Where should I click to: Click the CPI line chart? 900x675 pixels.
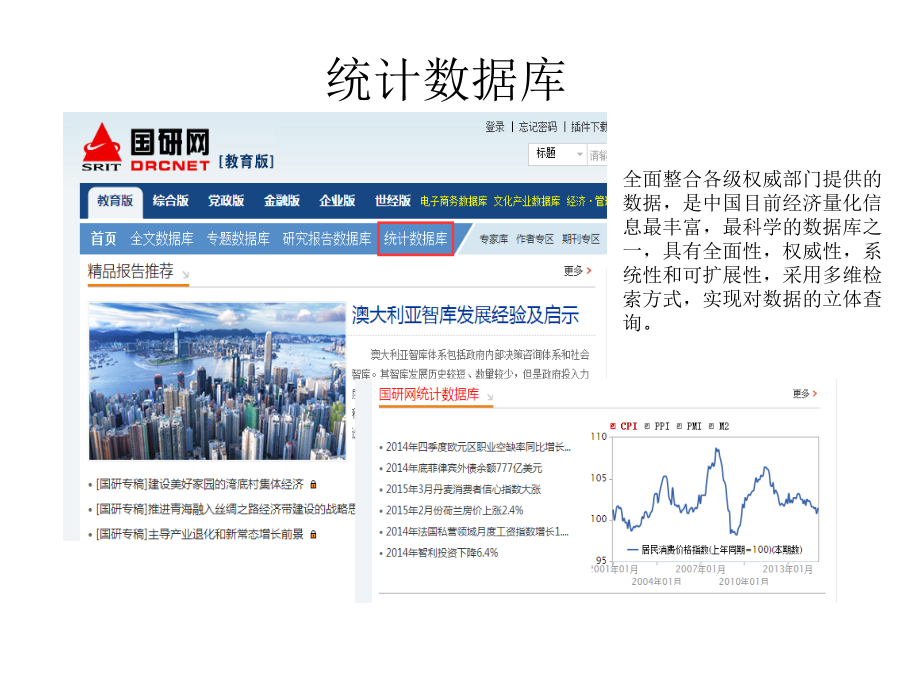coord(715,498)
